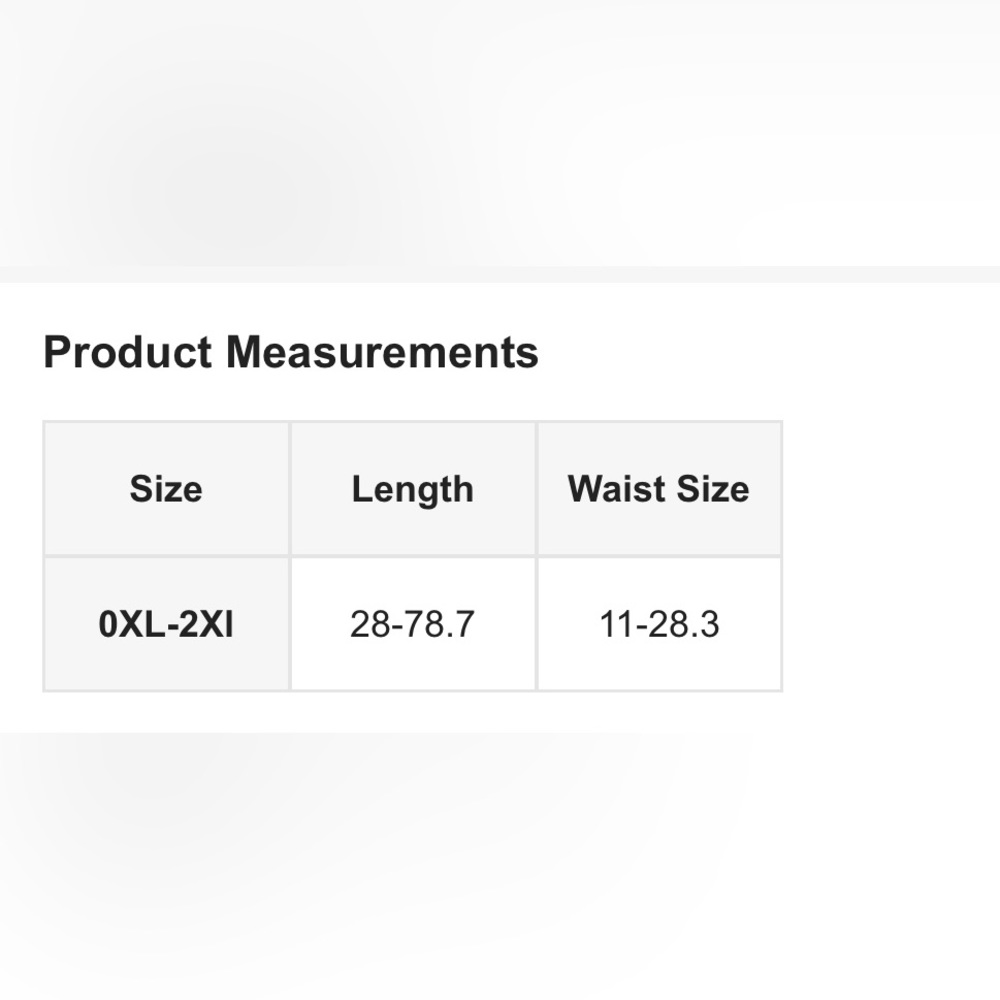The width and height of the screenshot is (1000, 1000).
Task: Click the "28-78.7" length value cell
Action: 413,624
